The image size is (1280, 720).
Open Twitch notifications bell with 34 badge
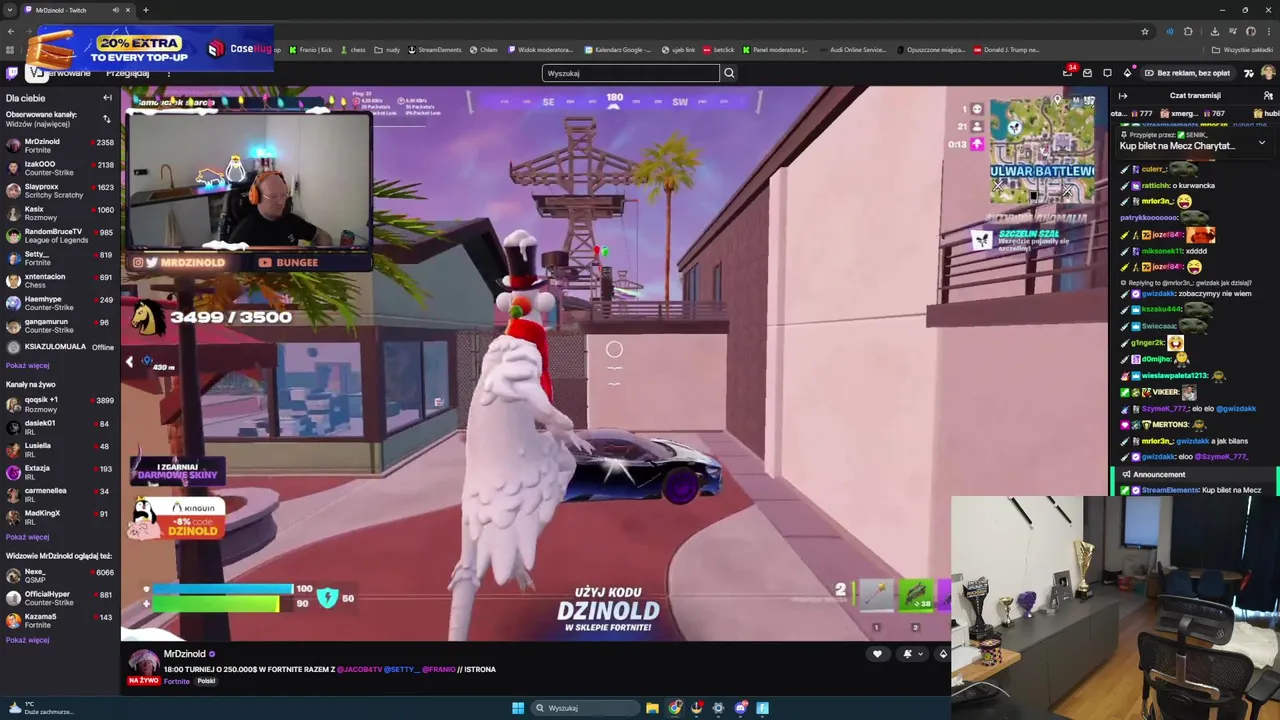click(1068, 73)
